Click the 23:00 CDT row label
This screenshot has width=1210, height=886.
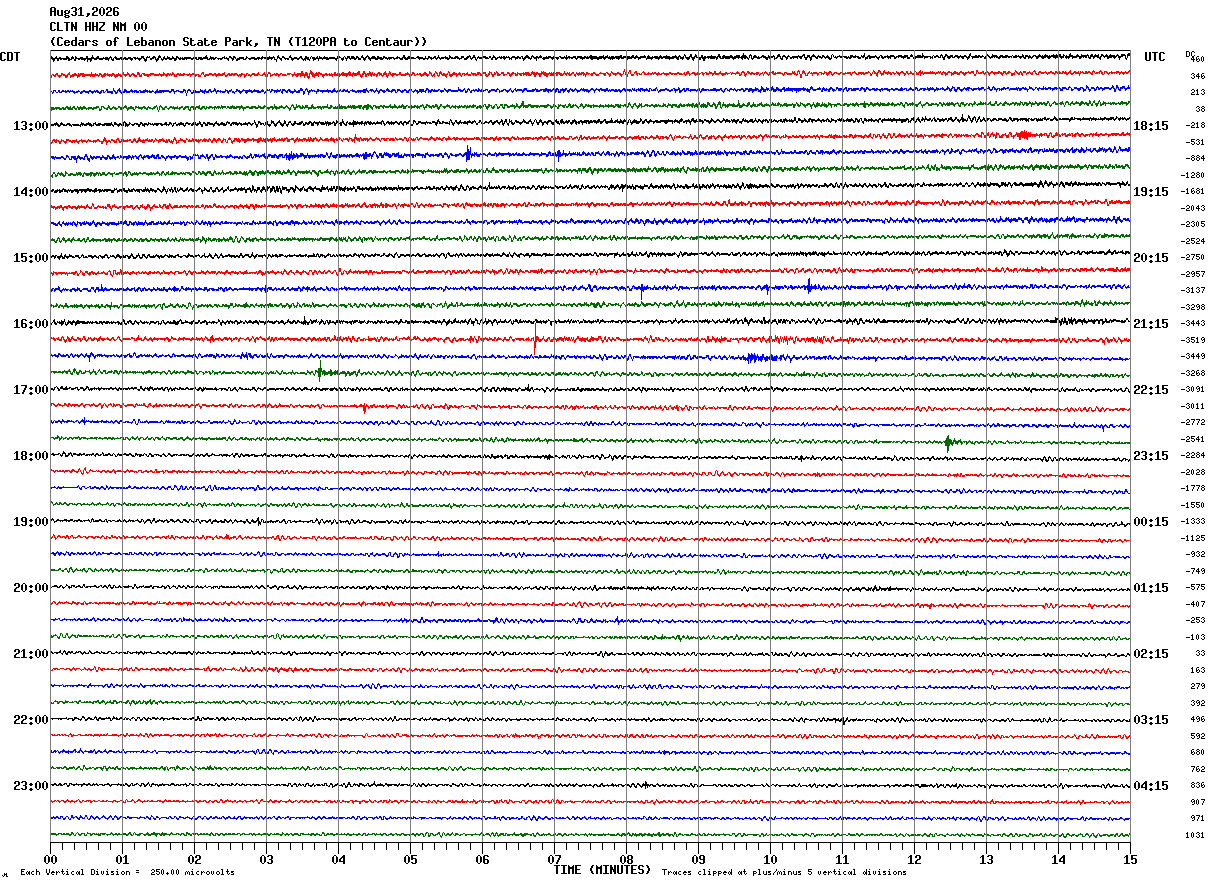coord(30,786)
